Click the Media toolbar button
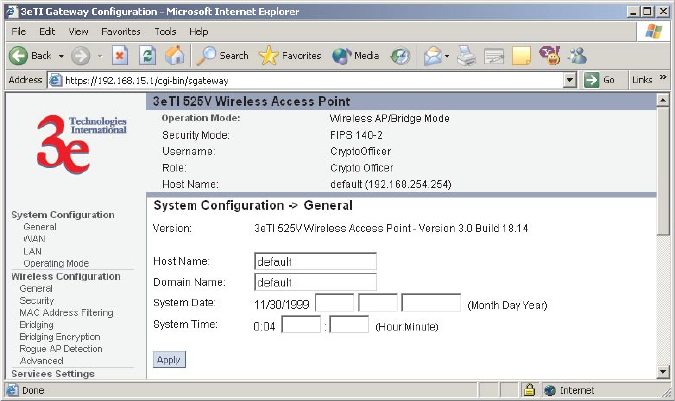675x401 pixels. point(356,56)
